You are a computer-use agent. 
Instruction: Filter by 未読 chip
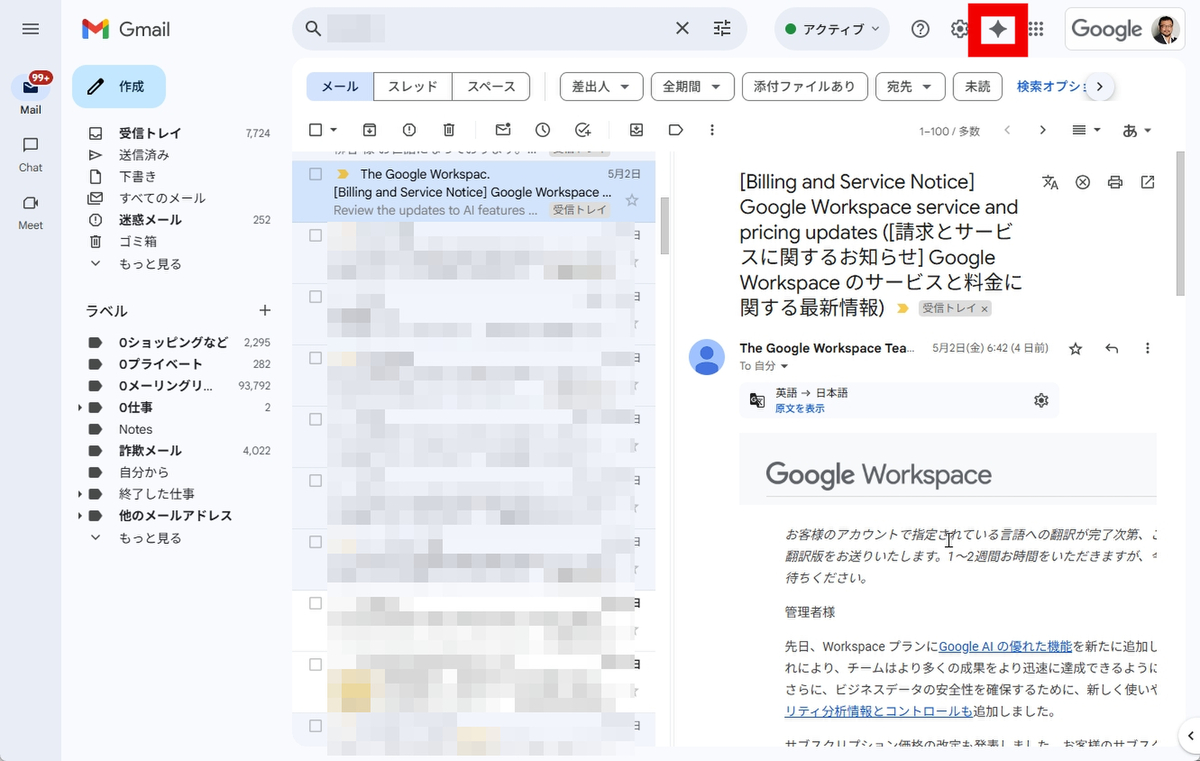pyautogui.click(x=978, y=87)
